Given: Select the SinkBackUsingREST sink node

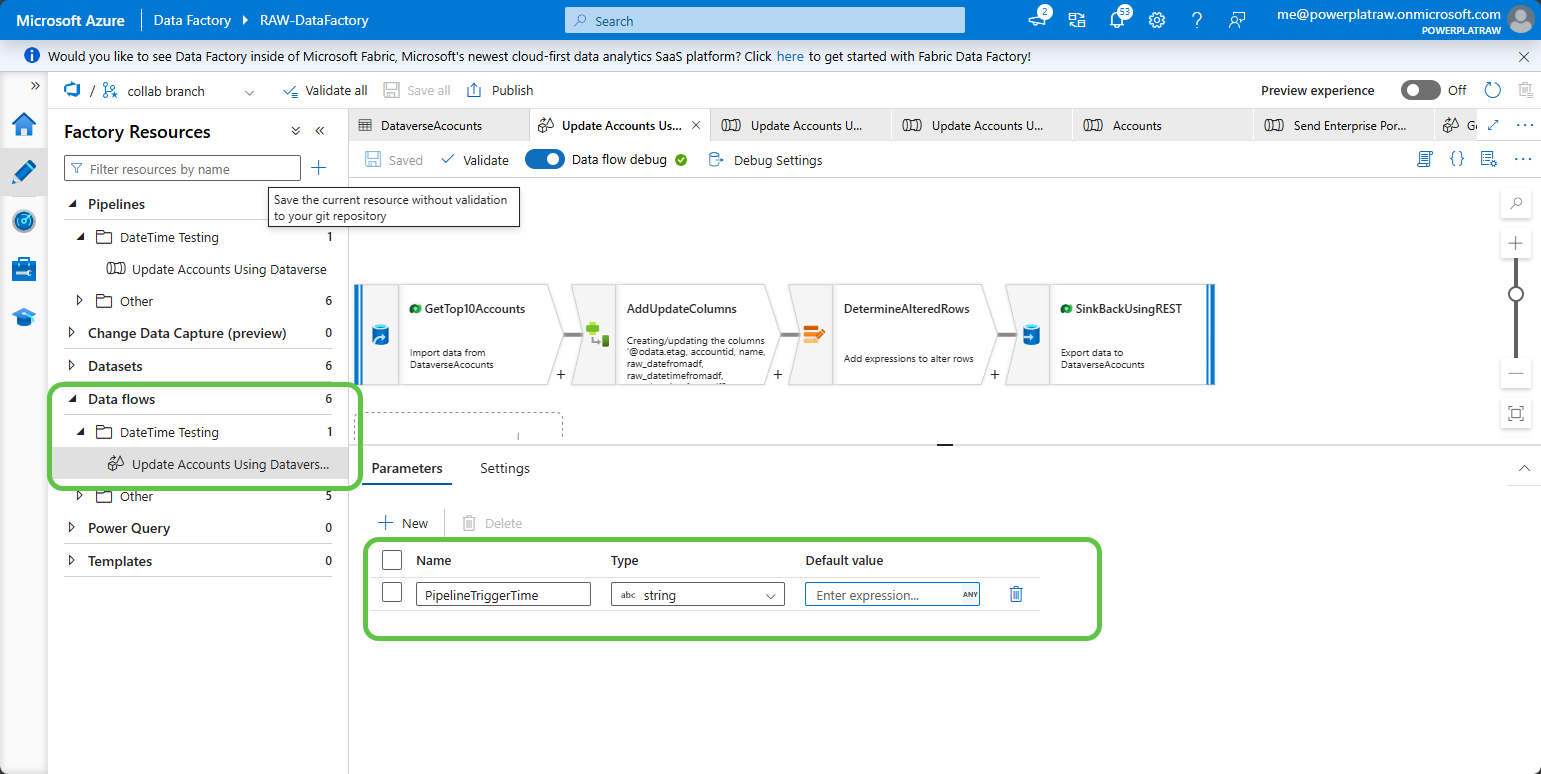Looking at the screenshot, I should coord(1110,334).
